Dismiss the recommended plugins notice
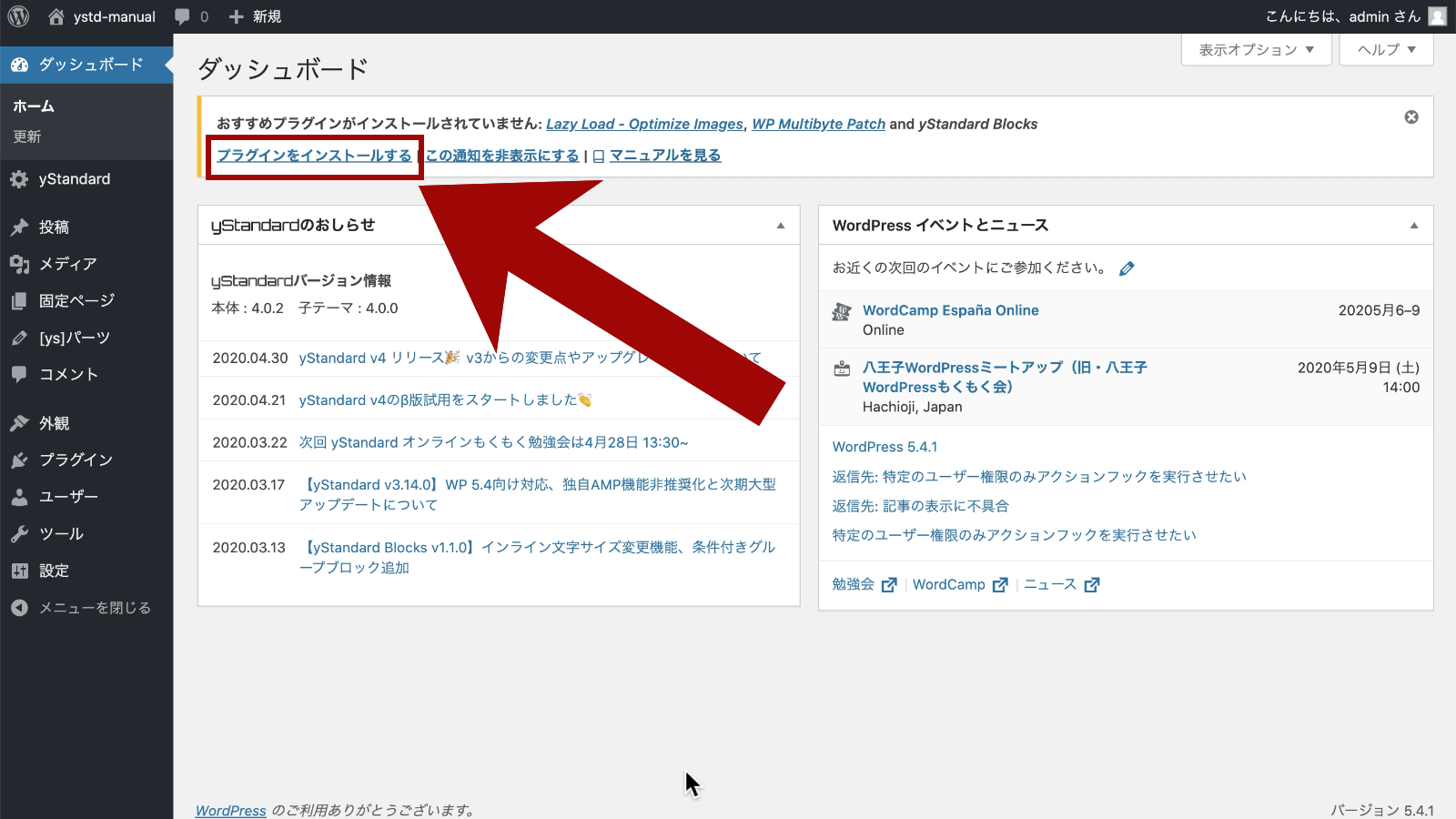 pos(1411,117)
